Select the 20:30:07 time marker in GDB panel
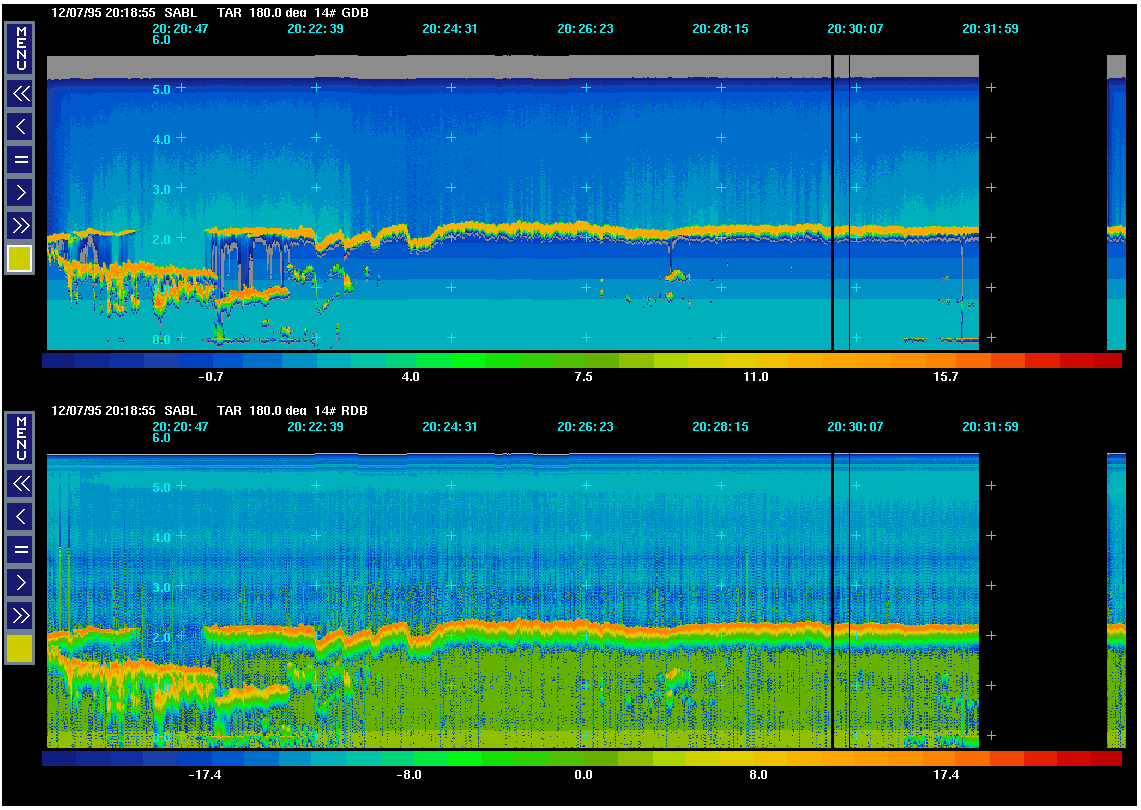1141x810 pixels. [855, 29]
